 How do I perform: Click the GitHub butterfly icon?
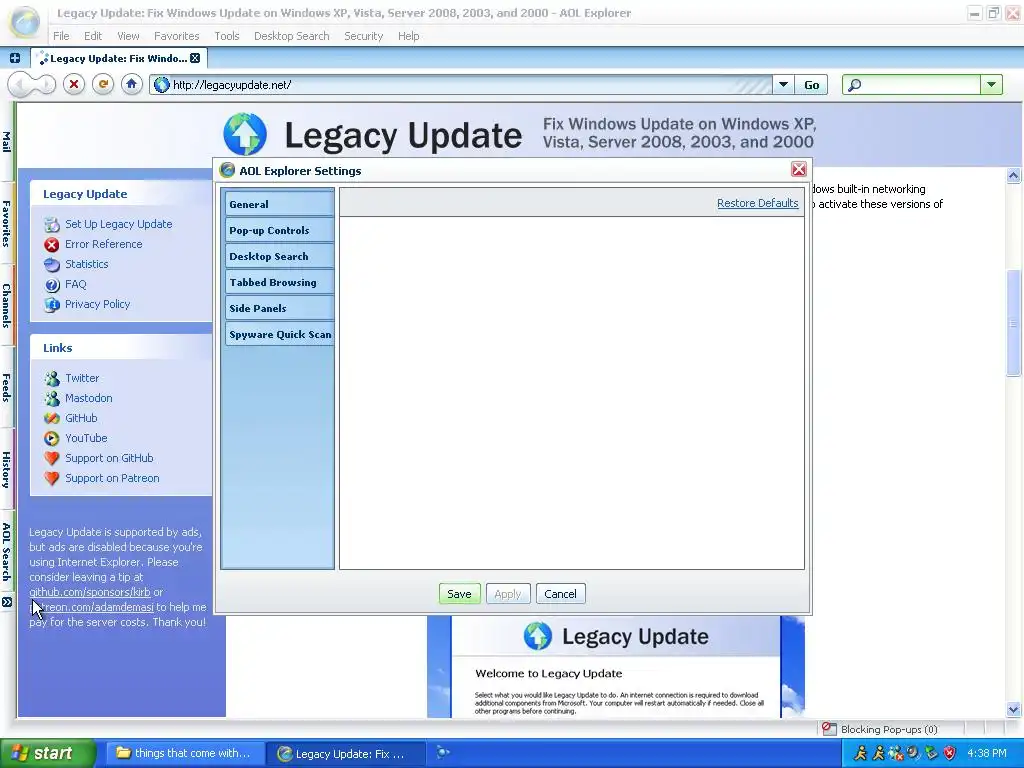point(52,418)
